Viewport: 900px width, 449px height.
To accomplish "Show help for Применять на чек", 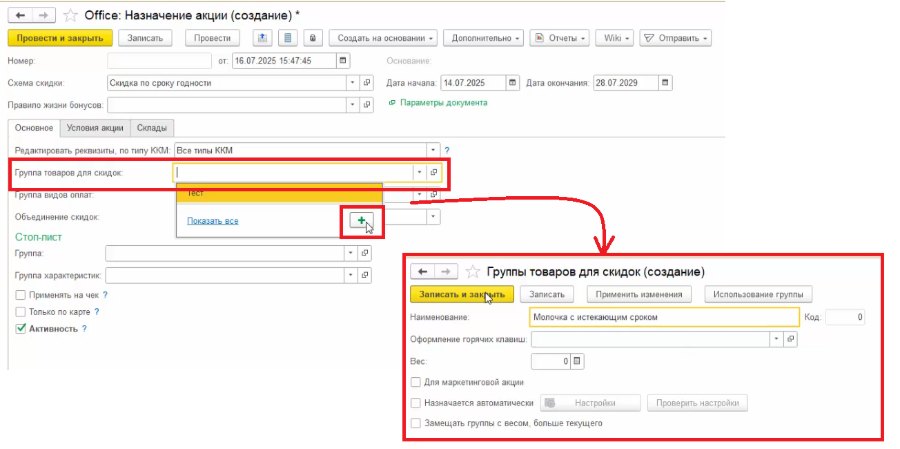I will point(106,295).
